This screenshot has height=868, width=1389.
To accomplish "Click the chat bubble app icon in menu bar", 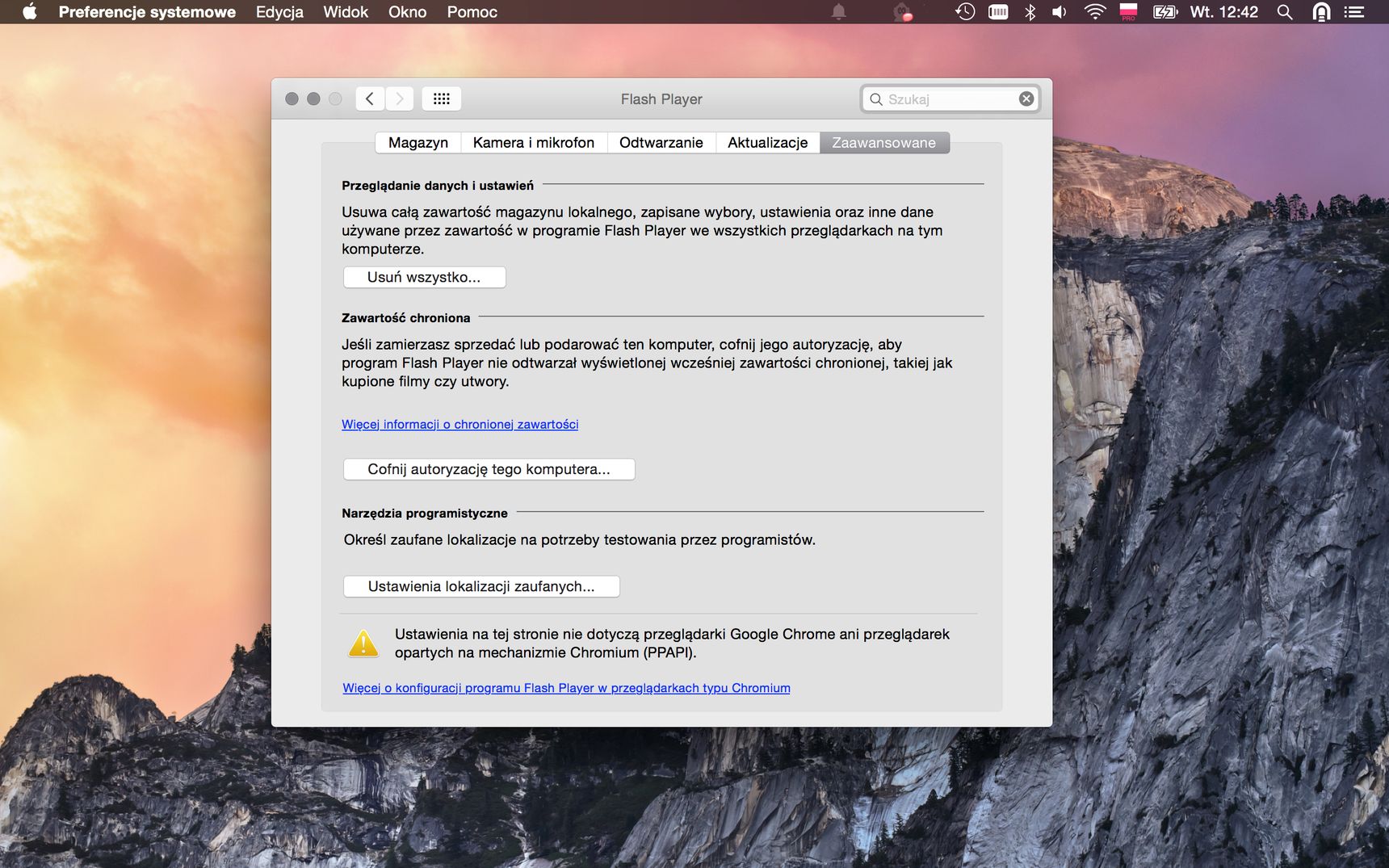I will 902,12.
